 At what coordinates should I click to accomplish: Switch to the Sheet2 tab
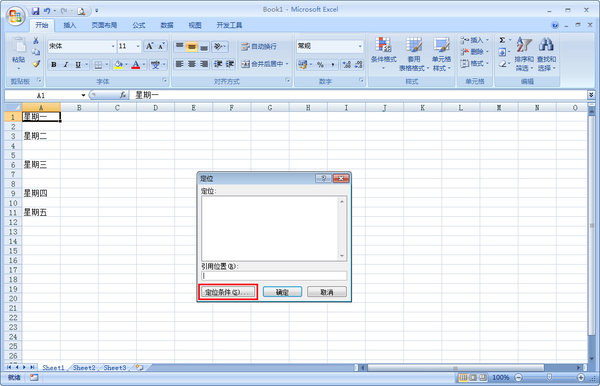pyautogui.click(x=84, y=367)
